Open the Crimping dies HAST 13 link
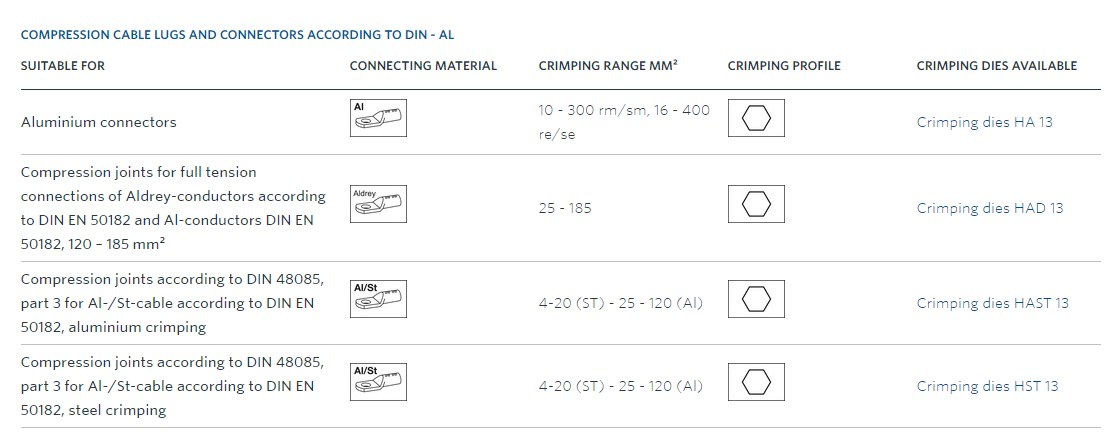1117x434 pixels. pos(992,303)
